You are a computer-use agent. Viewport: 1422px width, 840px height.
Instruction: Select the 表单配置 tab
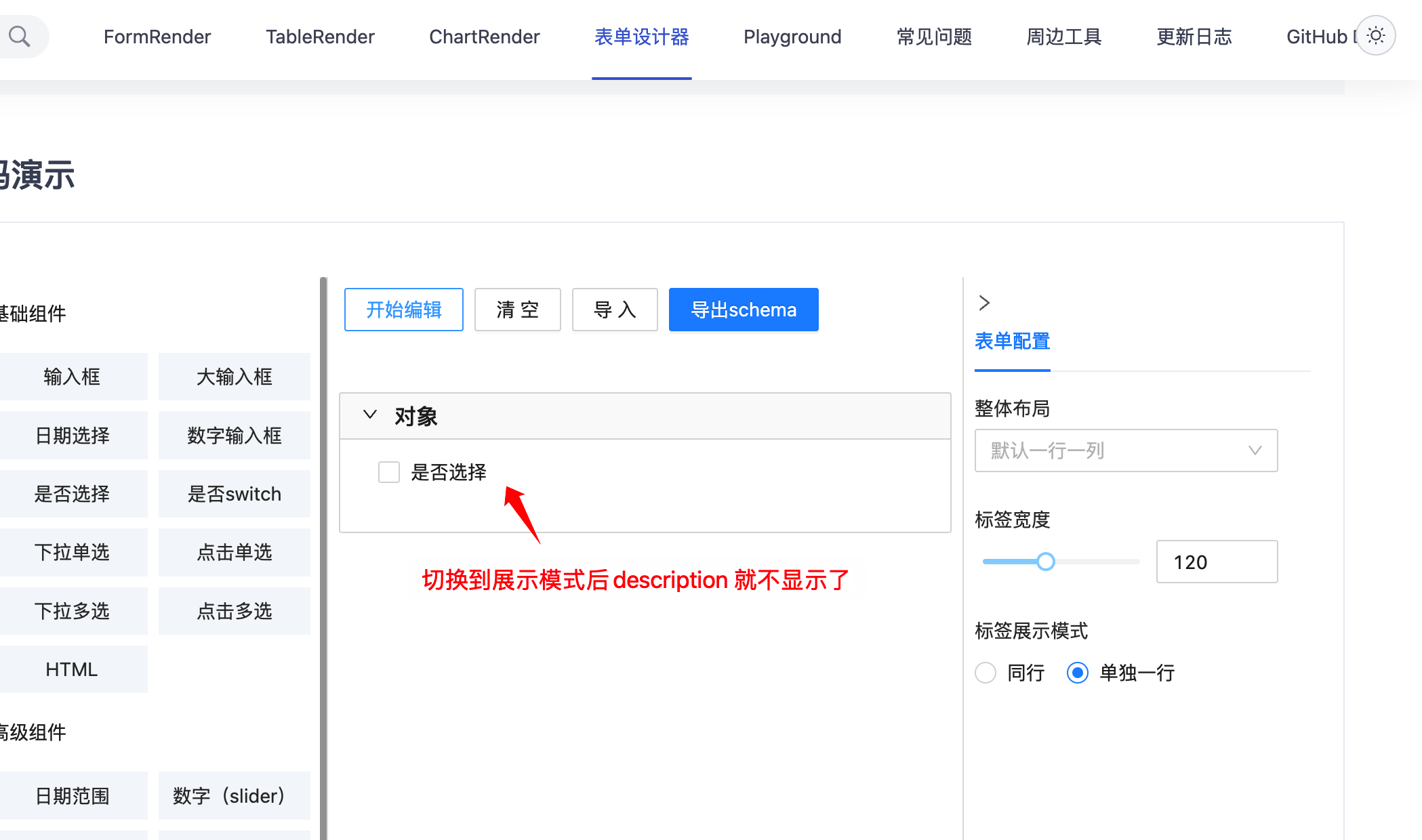tap(1013, 341)
